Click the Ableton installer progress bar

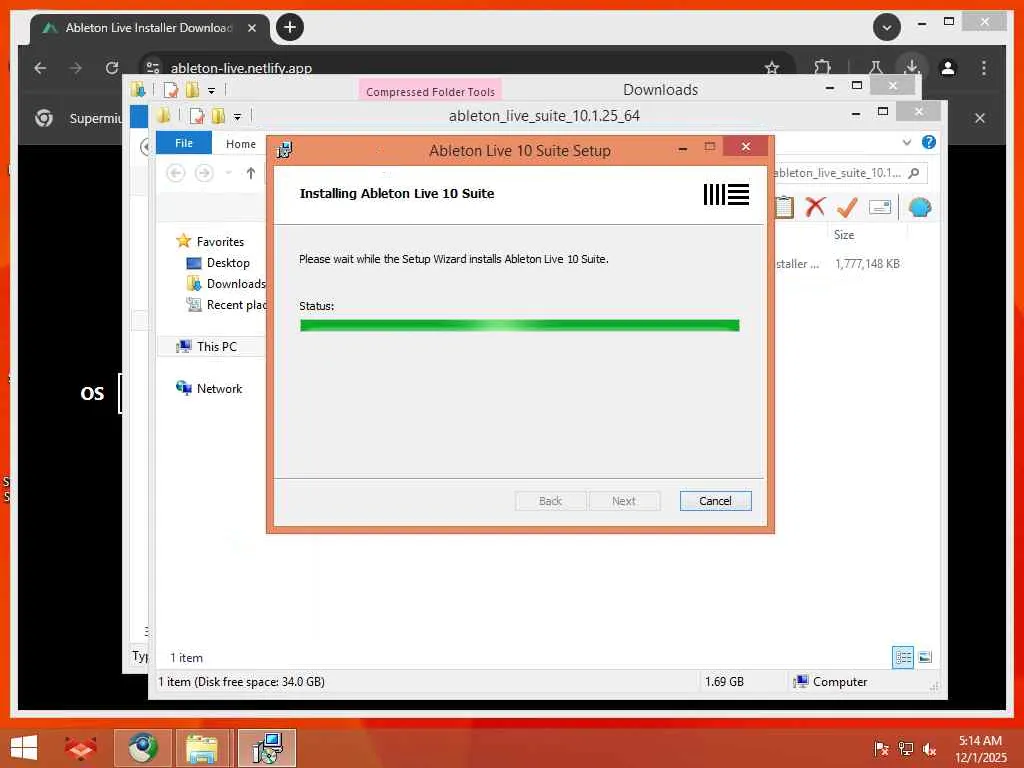coord(520,325)
